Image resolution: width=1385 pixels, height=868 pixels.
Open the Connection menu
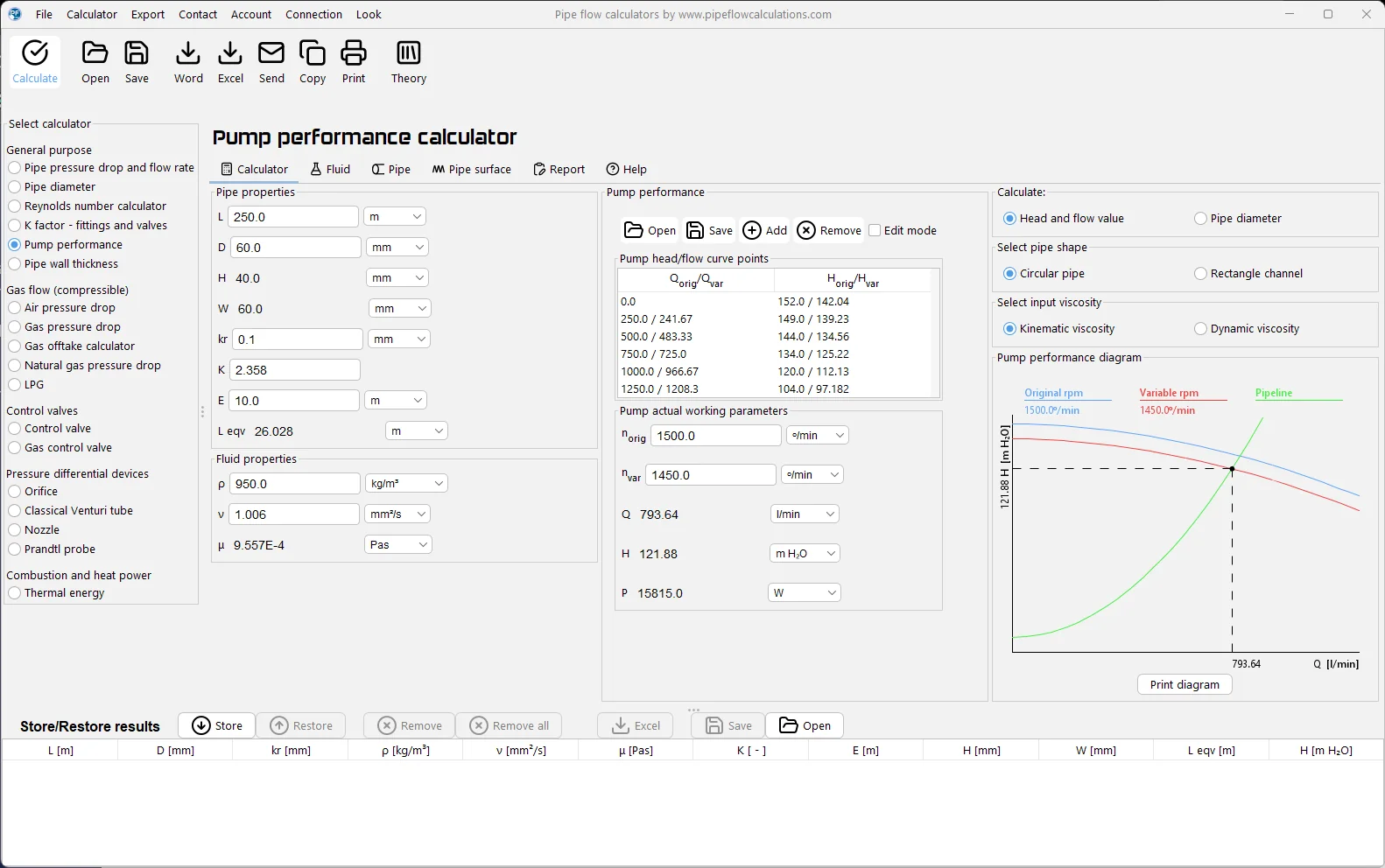point(313,14)
